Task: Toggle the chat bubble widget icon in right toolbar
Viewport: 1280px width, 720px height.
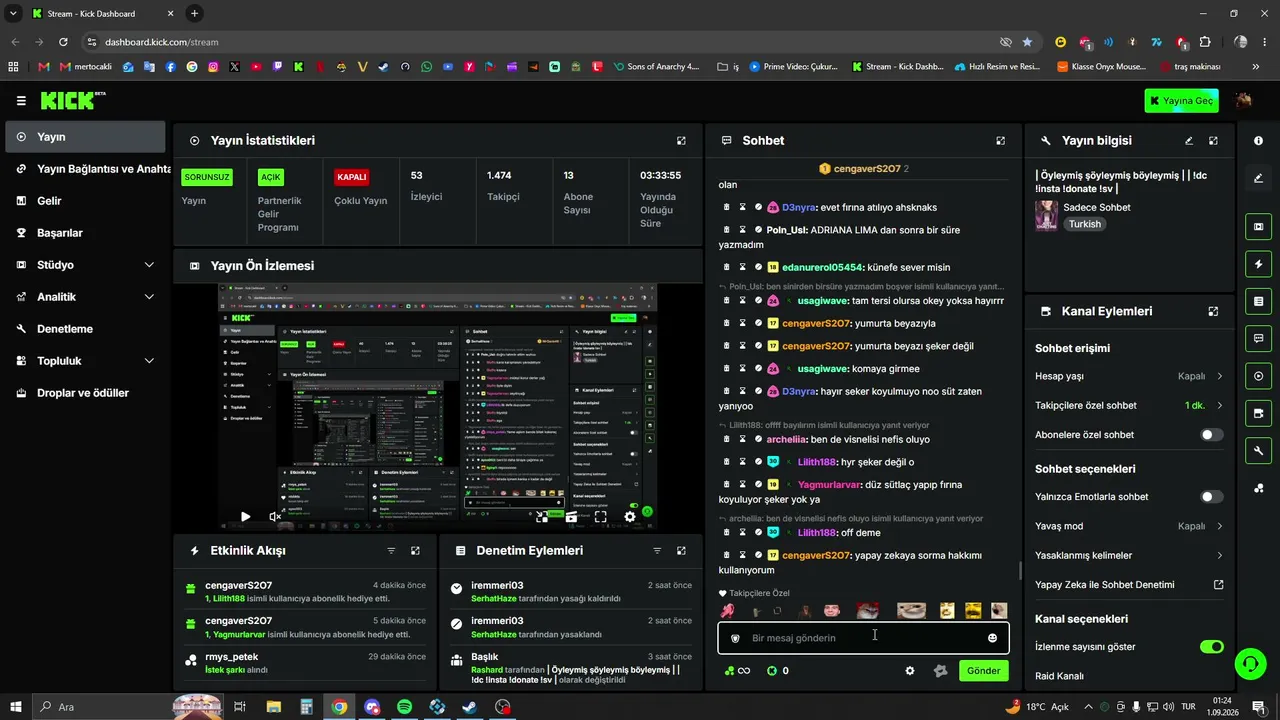Action: 1258,339
